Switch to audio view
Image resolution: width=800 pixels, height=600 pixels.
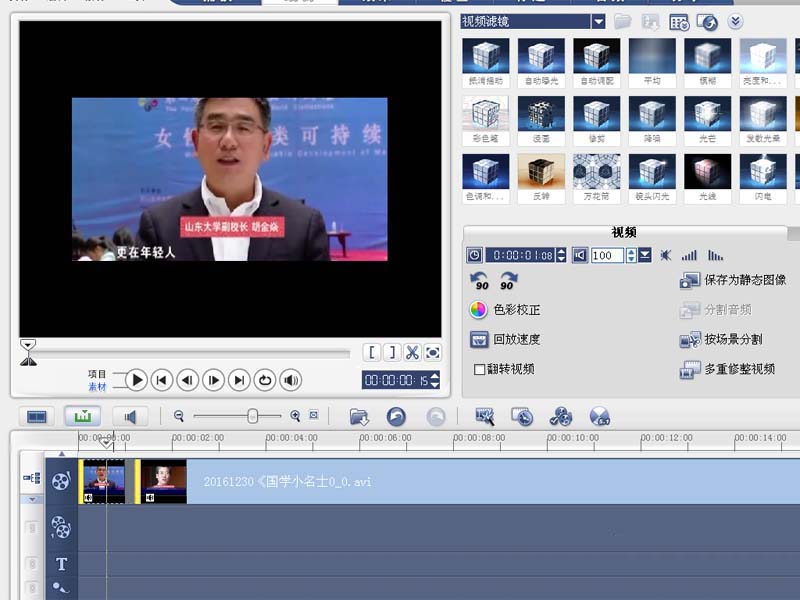tap(130, 417)
